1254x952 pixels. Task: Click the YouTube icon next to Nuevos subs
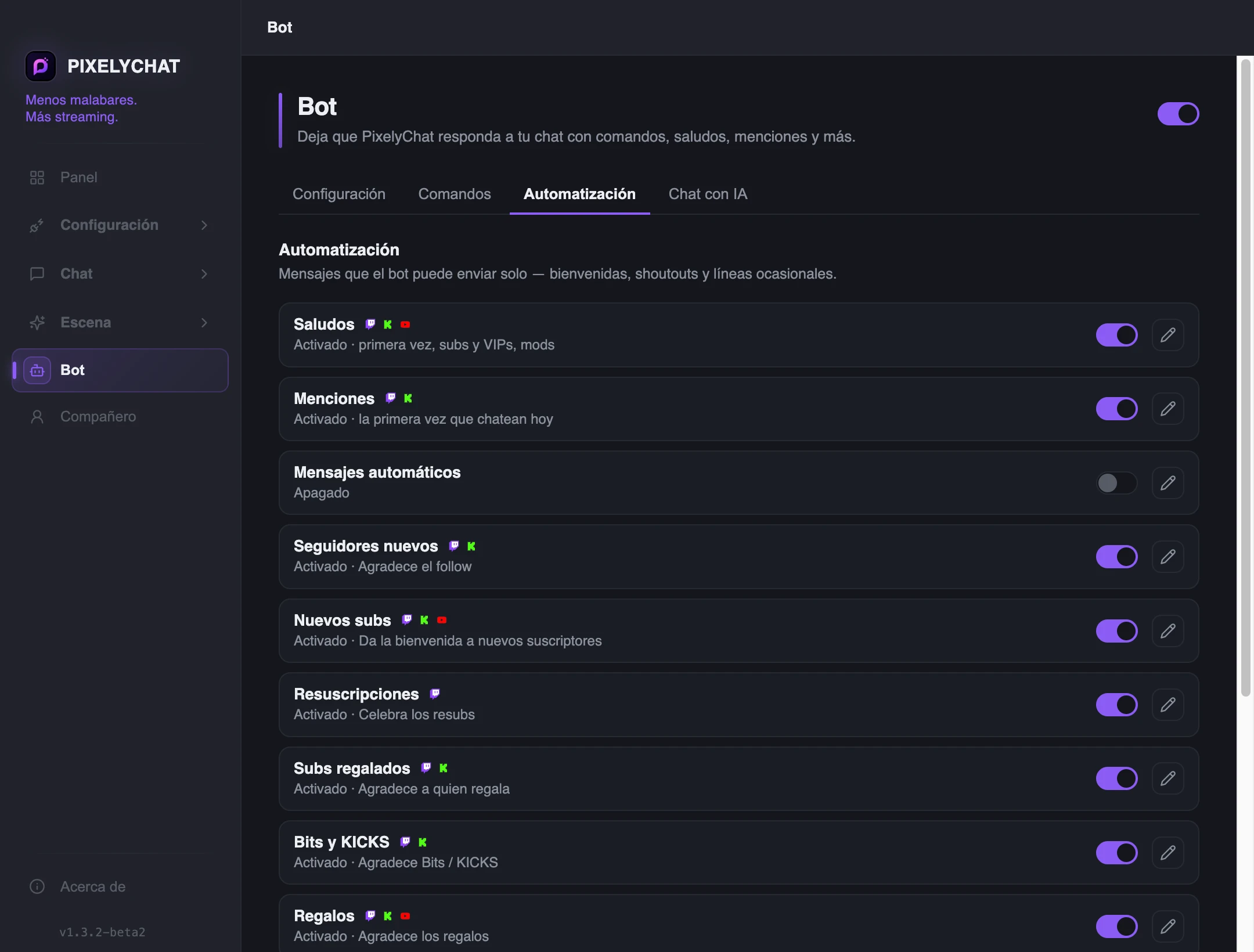coord(442,620)
